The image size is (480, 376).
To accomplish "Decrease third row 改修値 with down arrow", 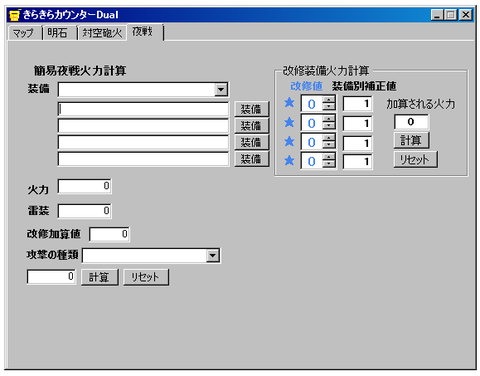I will pos(329,145).
